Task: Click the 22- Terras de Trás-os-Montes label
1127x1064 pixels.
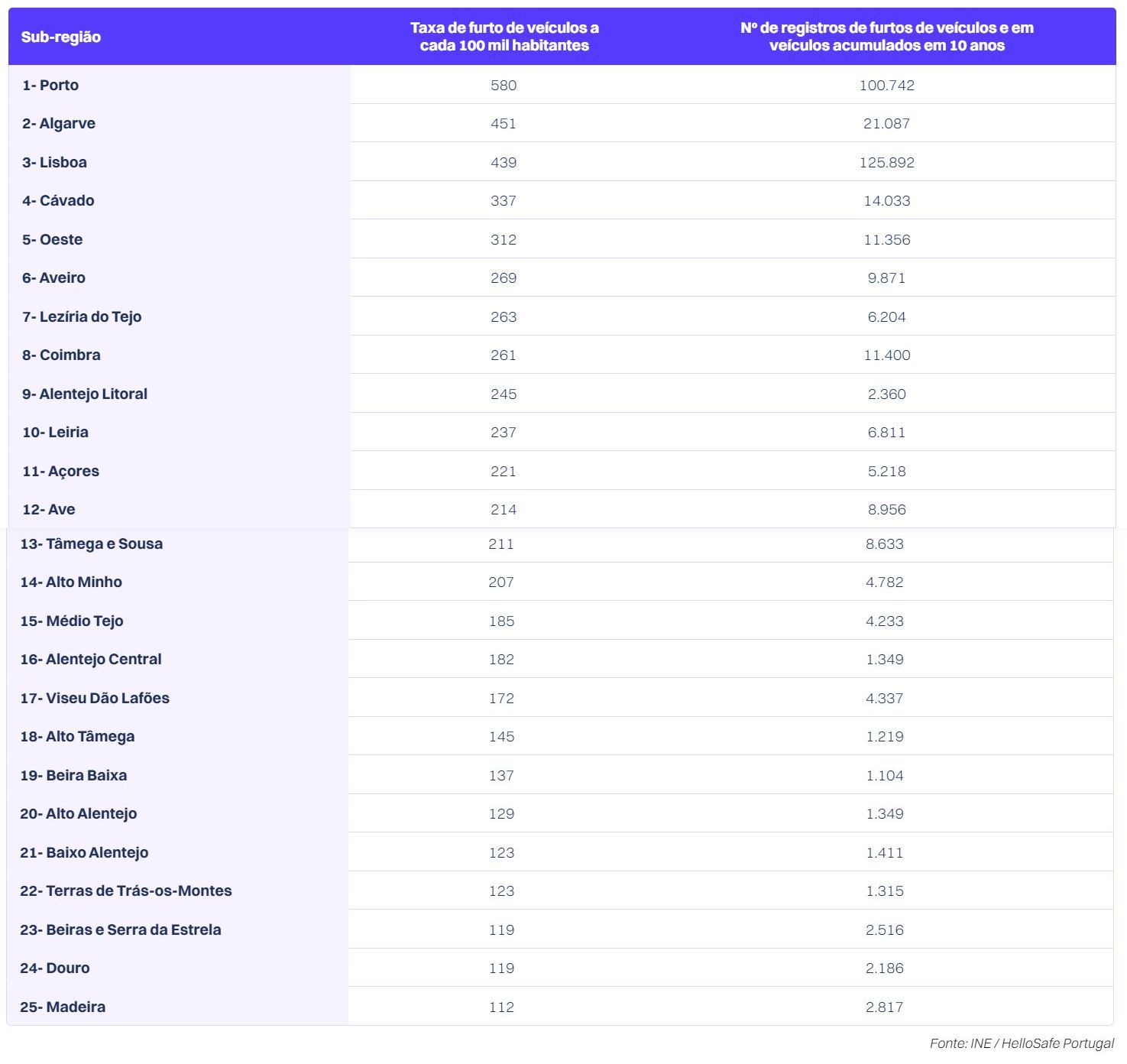Action: point(126,890)
